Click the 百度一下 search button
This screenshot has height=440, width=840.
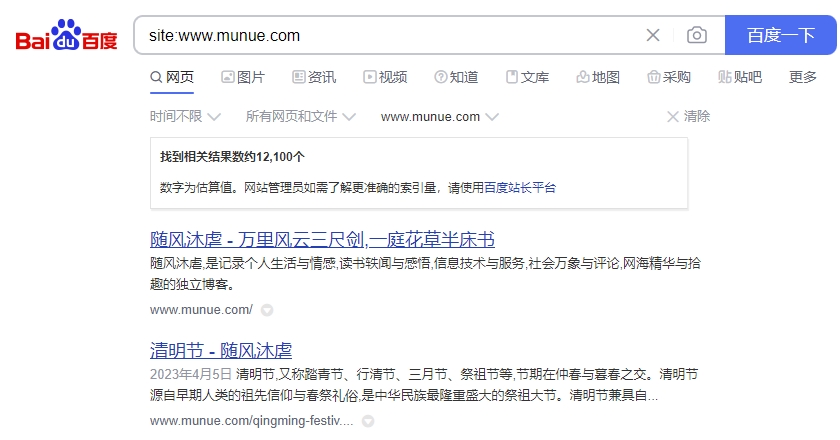tap(781, 35)
